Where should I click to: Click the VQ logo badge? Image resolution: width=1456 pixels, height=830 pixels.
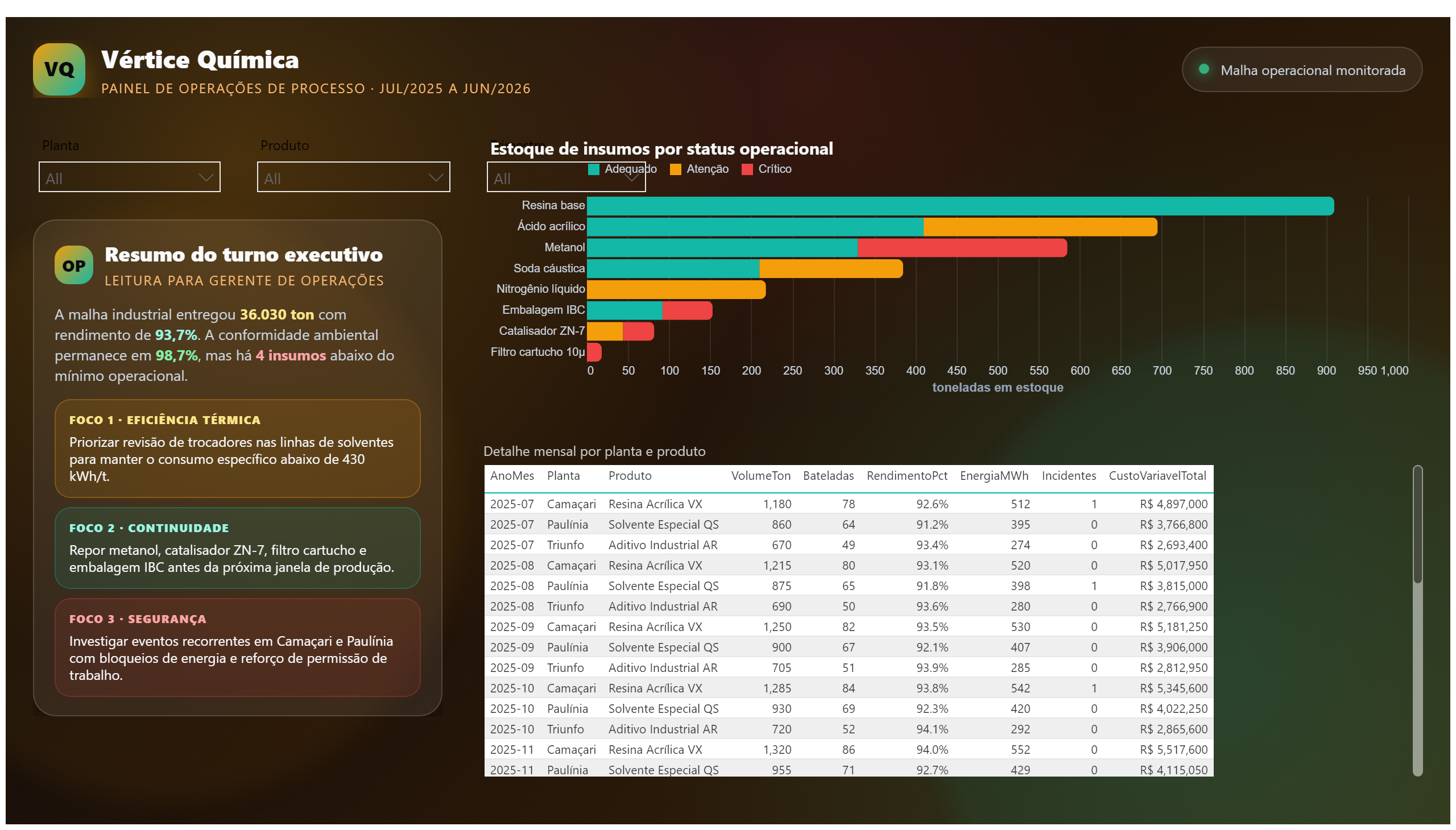[x=59, y=69]
